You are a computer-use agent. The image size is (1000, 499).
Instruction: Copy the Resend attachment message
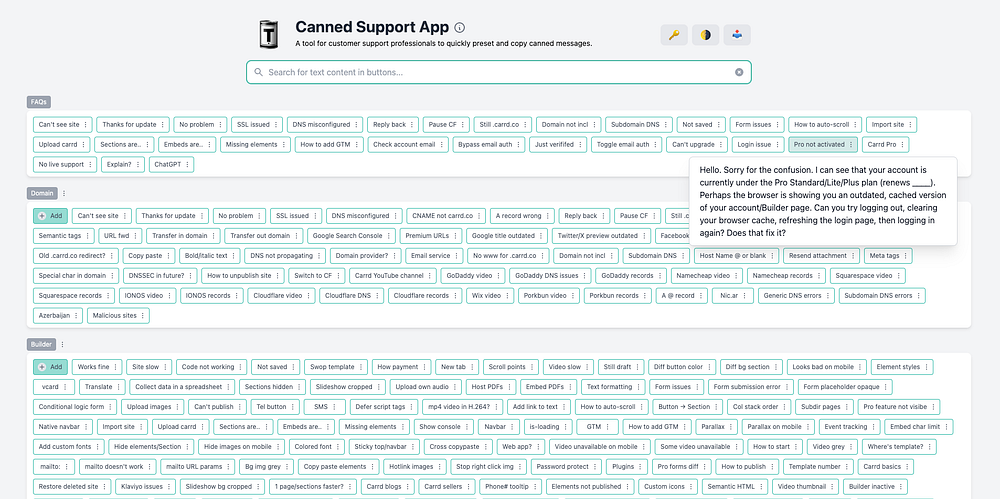(x=818, y=256)
